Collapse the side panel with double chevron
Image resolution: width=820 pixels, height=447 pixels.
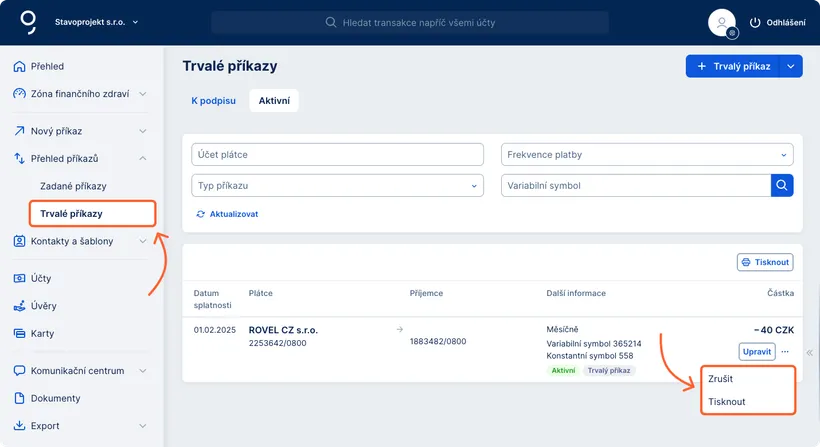click(x=810, y=352)
